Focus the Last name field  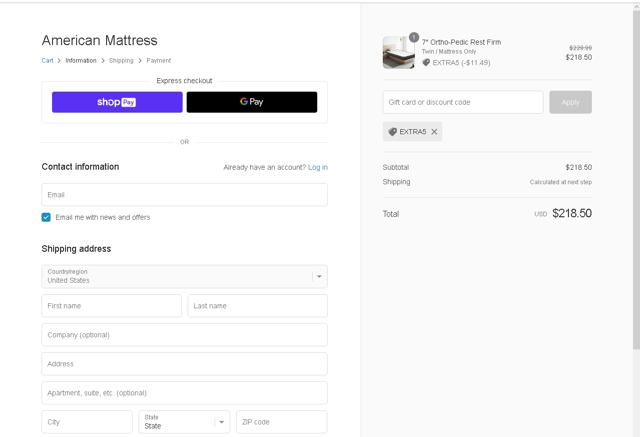(x=258, y=306)
